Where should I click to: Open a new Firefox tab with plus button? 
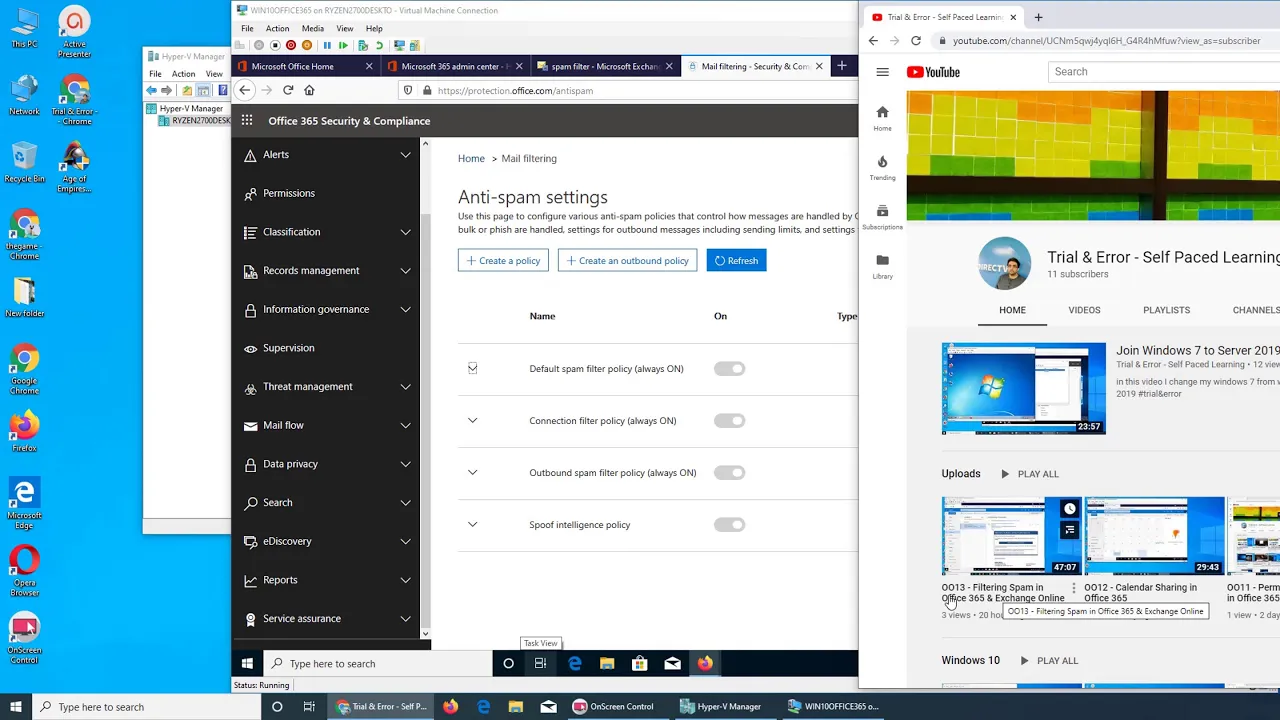coord(842,66)
